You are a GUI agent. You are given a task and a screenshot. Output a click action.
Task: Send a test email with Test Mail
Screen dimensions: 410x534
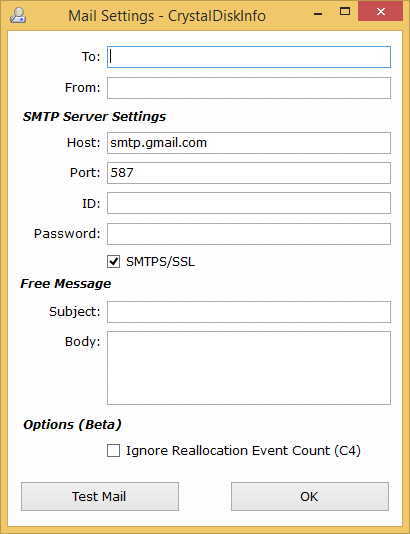click(x=100, y=496)
